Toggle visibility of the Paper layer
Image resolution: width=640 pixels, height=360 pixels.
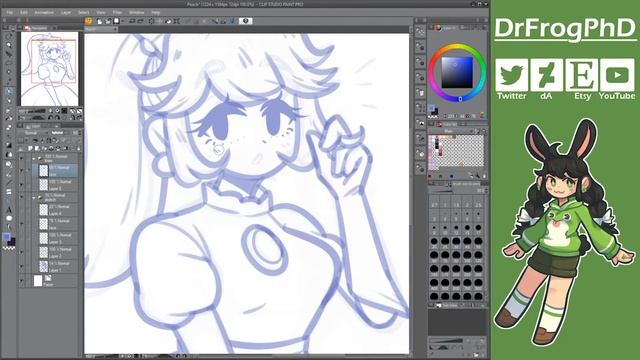click(22, 280)
